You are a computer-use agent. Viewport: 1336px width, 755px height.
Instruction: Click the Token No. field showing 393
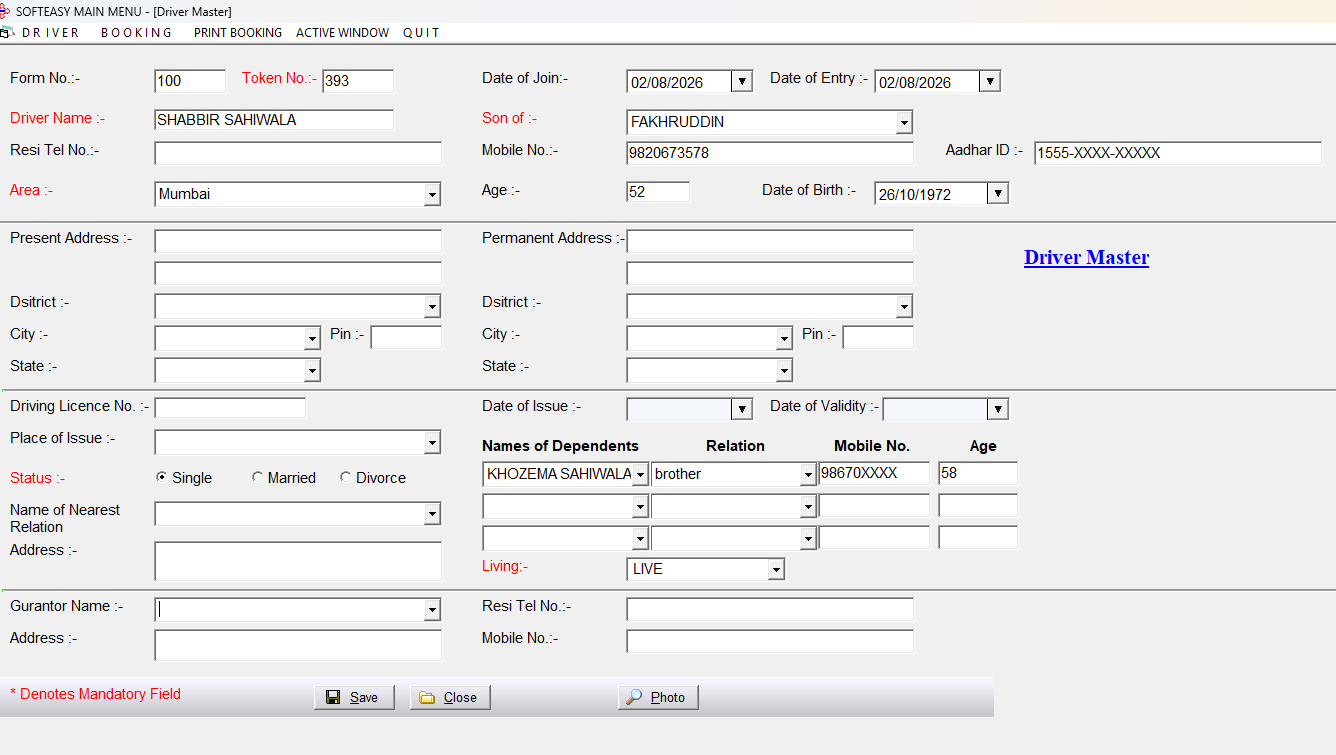click(x=358, y=81)
